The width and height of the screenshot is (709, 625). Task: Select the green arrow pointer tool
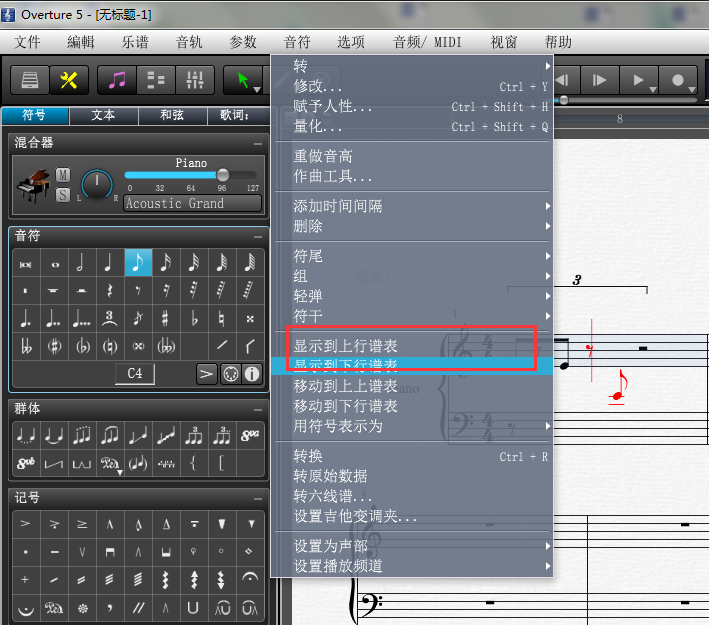tap(243, 80)
